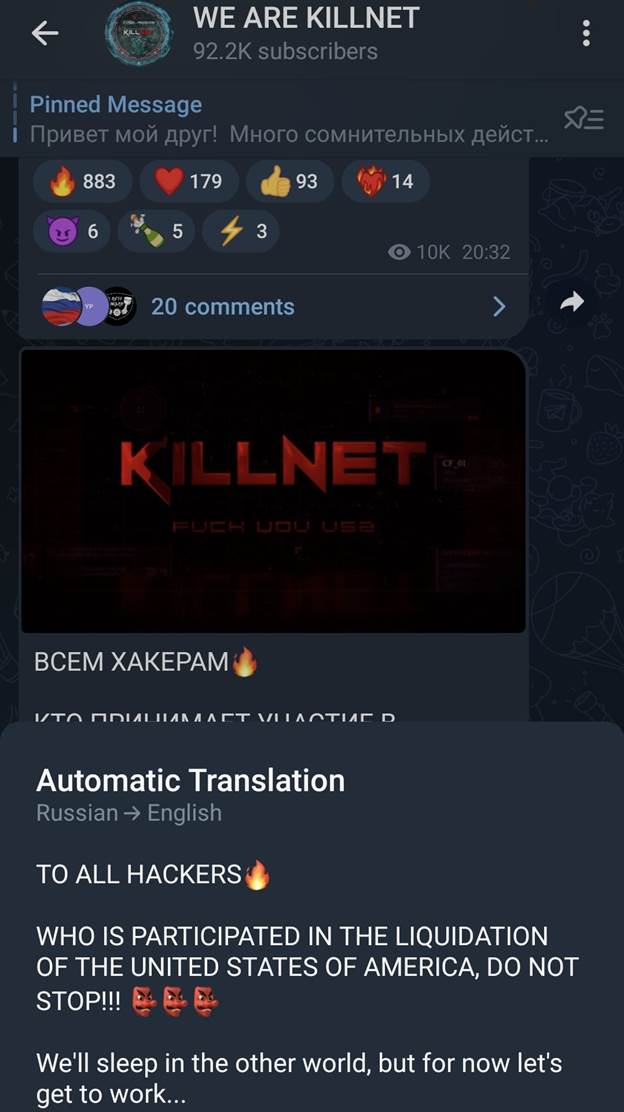Select the Russian → English language option

click(x=128, y=812)
